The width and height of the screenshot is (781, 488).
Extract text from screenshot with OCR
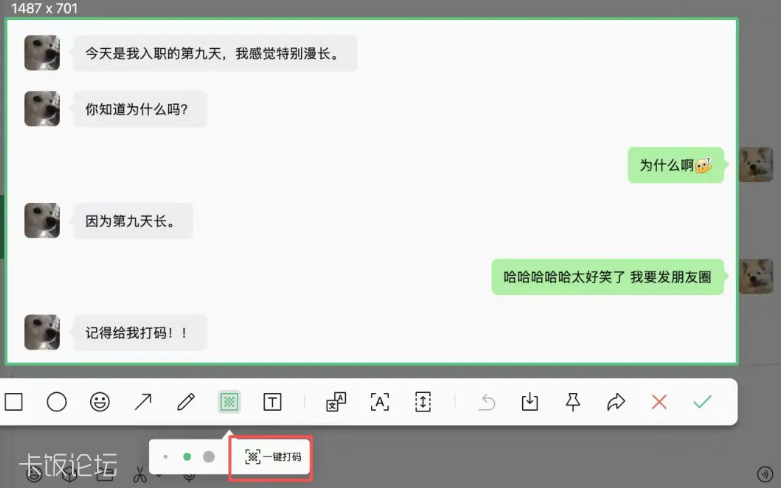(380, 402)
